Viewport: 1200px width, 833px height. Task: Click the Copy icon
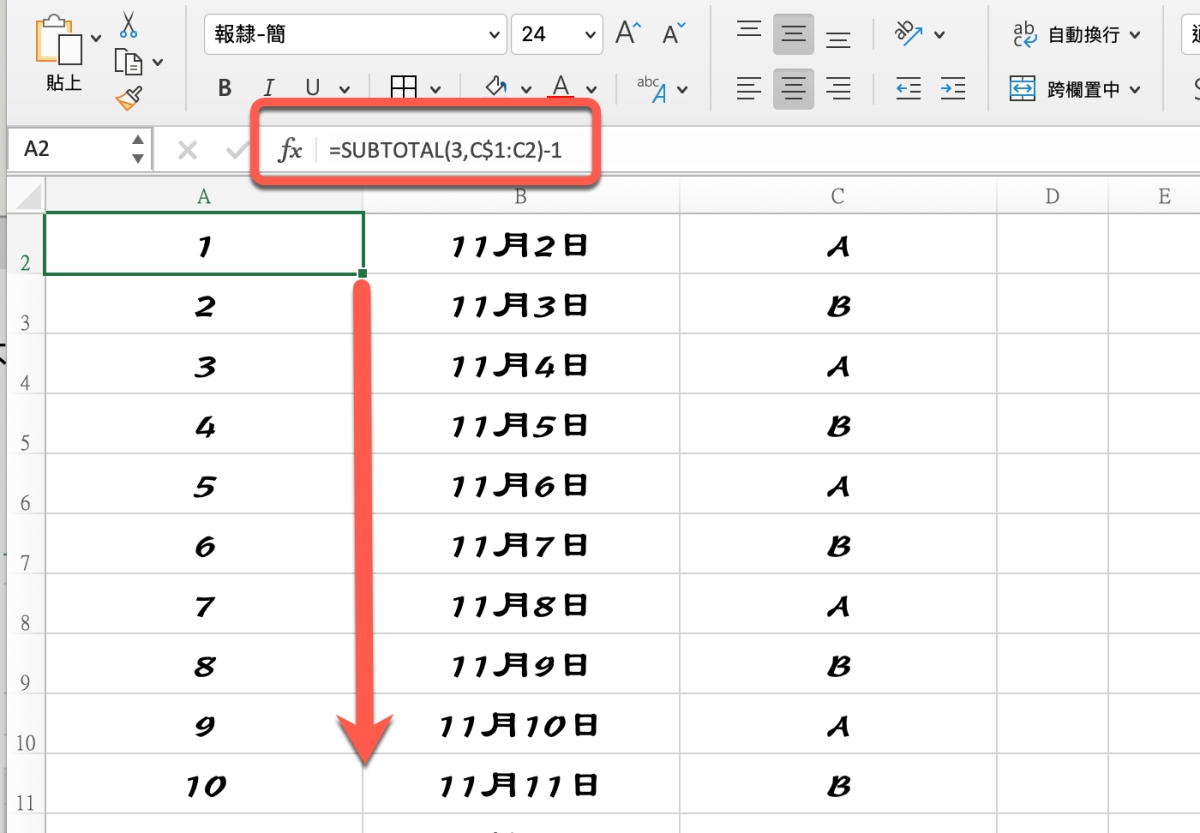coord(129,62)
